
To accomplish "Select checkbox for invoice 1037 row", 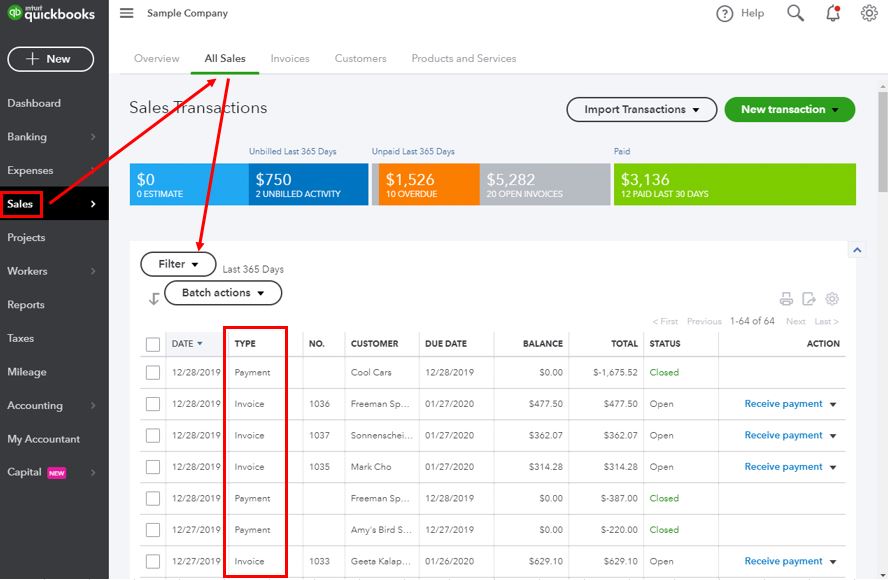I will [x=153, y=436].
